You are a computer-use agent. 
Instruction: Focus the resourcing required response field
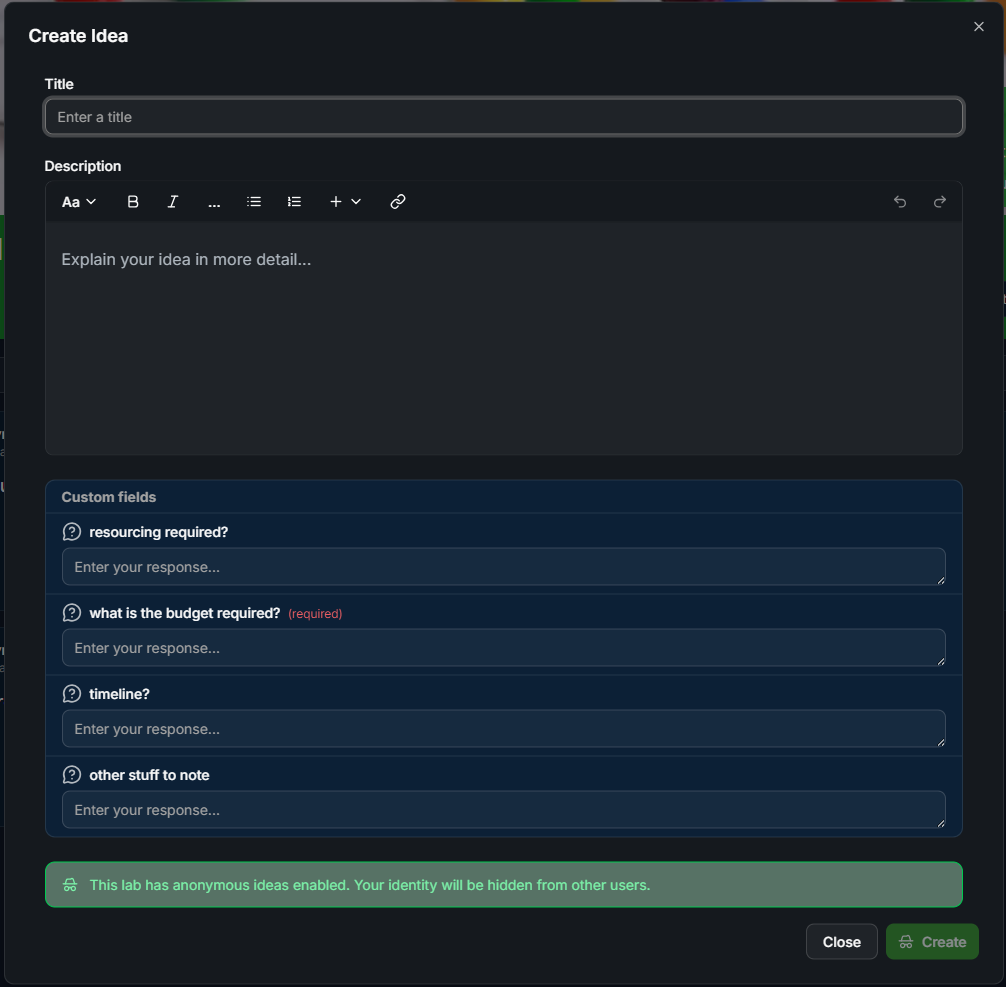pos(504,567)
